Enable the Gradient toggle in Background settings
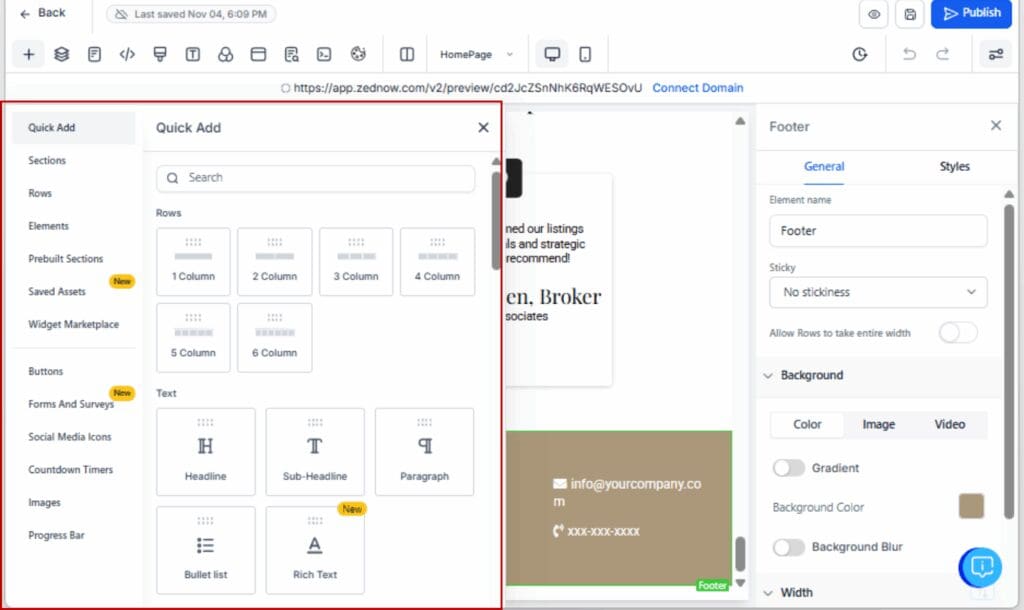Screen dimensions: 1024x610 pyautogui.click(x=789, y=468)
